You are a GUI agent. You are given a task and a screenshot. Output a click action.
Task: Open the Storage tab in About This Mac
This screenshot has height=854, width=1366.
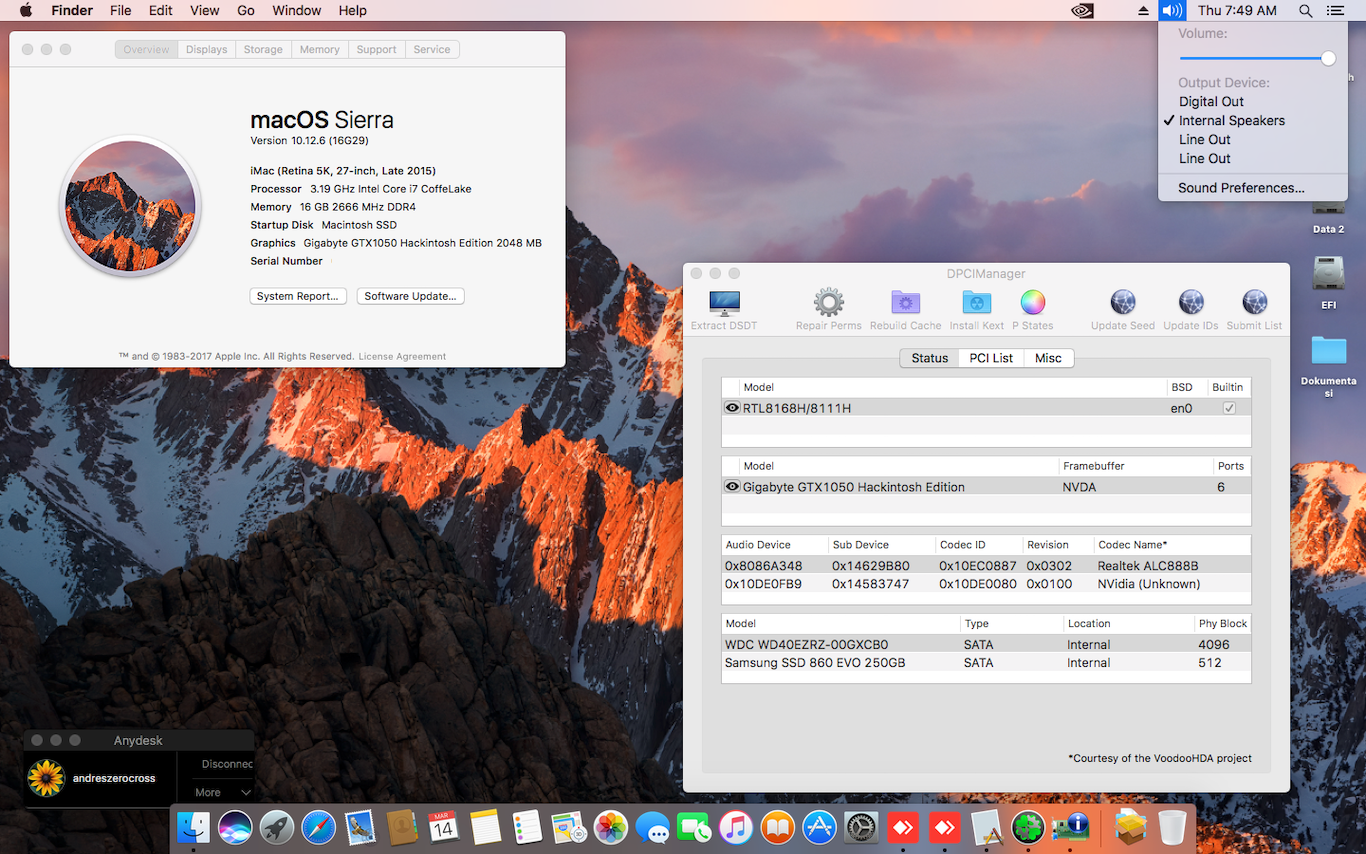262,49
